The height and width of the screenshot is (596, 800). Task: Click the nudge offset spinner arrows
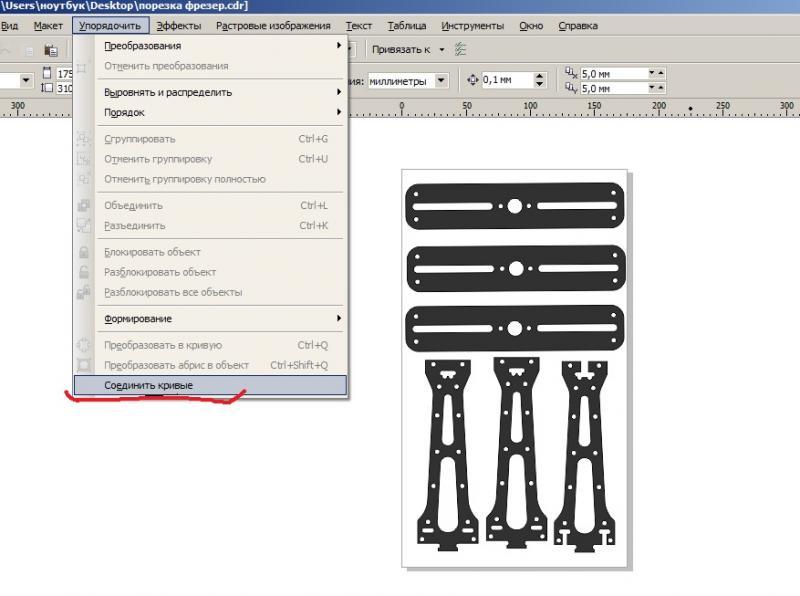540,80
